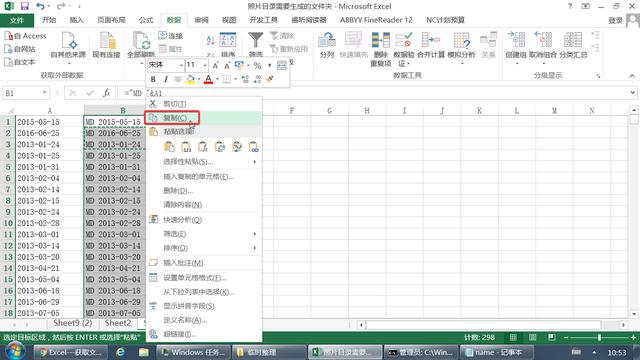The width and height of the screenshot is (640, 360).
Task: Switch to Normal view in status bar
Action: point(513,337)
